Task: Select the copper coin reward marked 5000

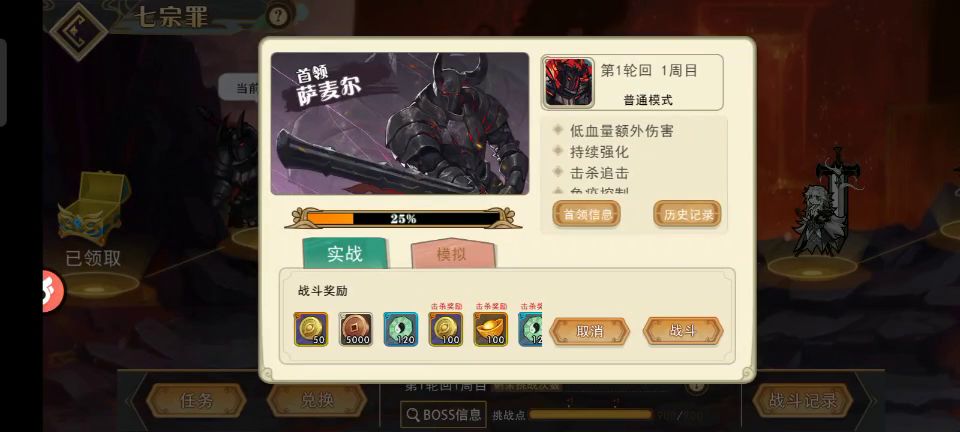Action: tap(356, 329)
